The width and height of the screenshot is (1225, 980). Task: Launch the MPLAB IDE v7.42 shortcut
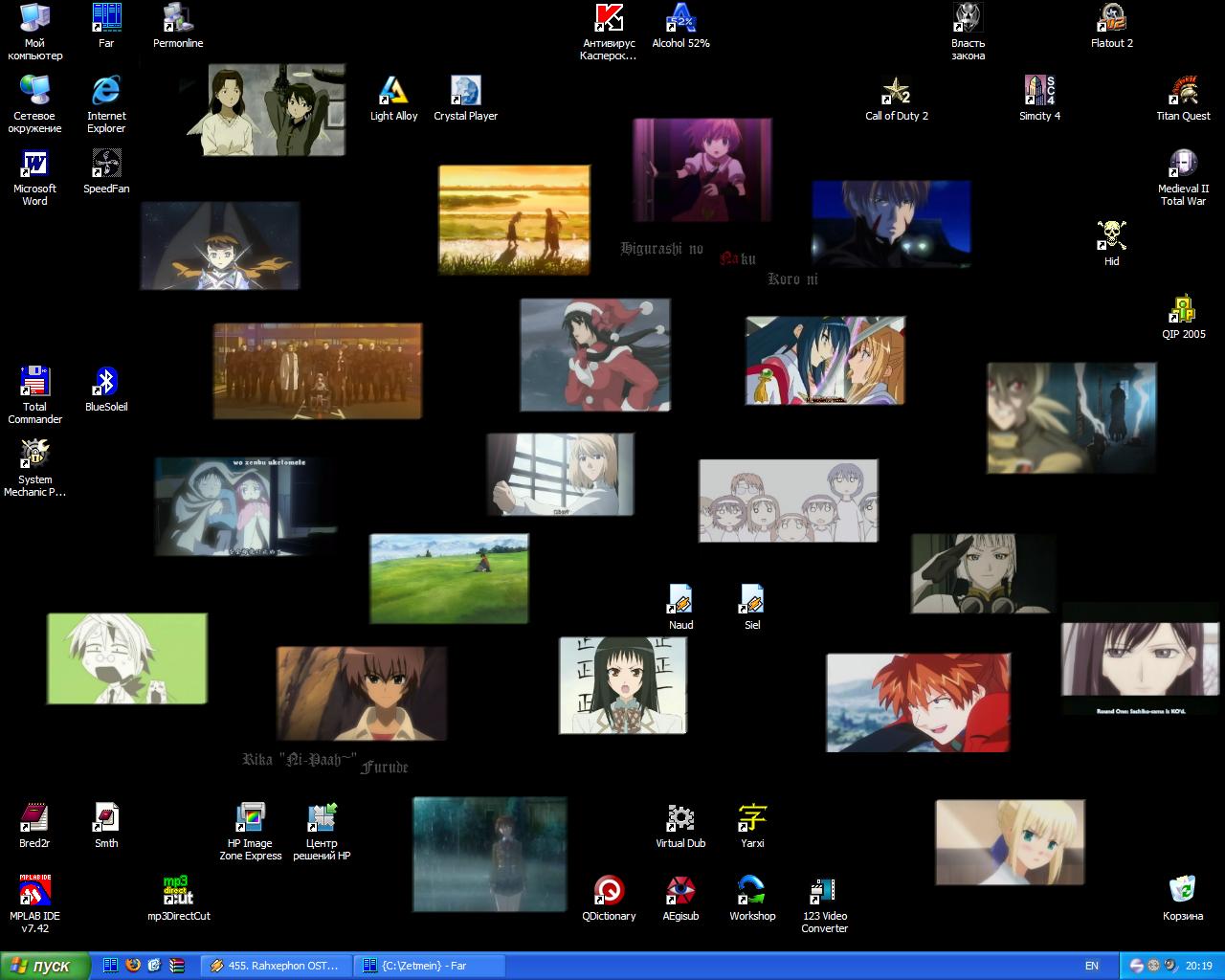click(34, 892)
